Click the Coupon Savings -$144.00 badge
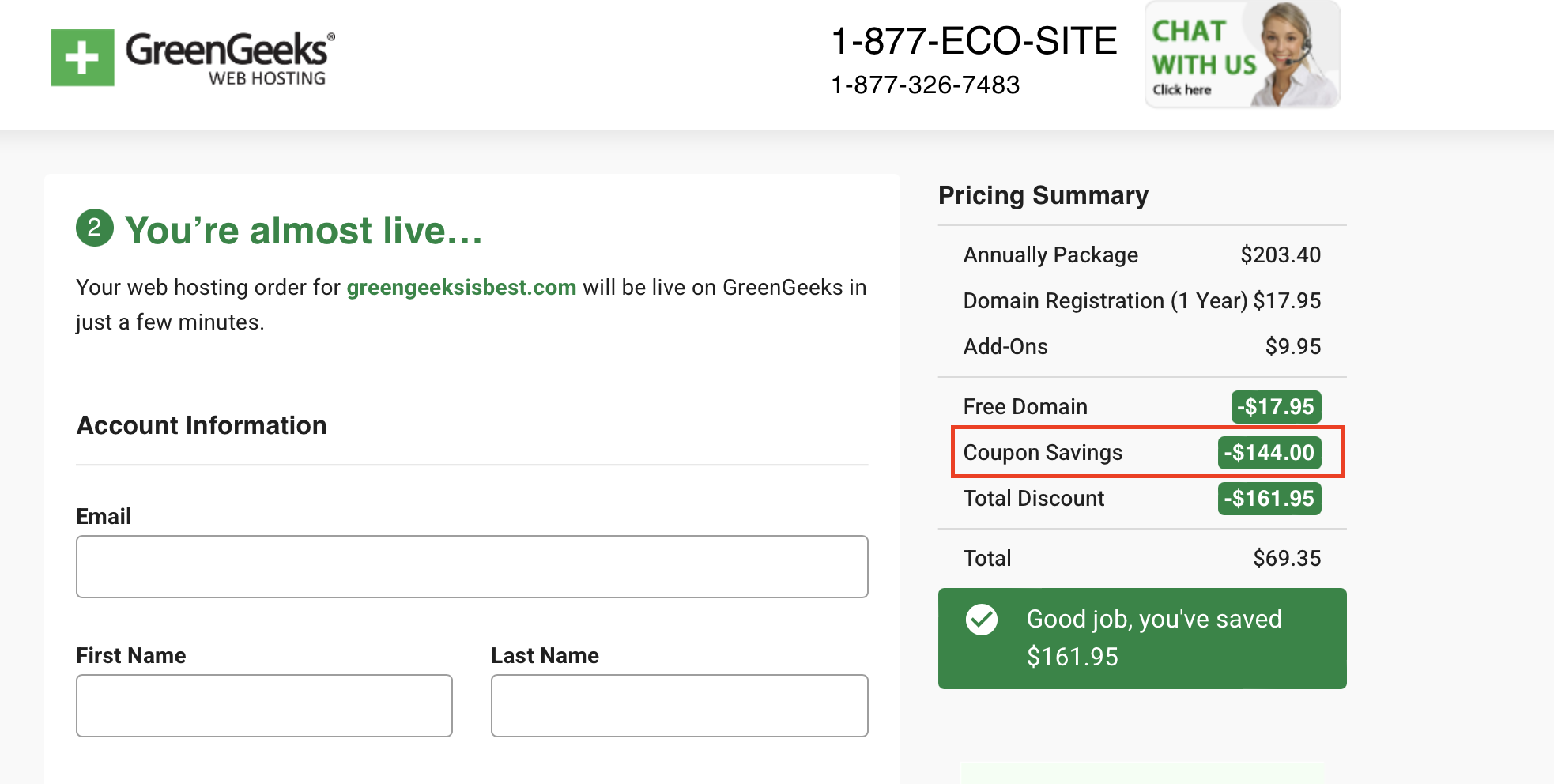The image size is (1554, 784). (1269, 453)
